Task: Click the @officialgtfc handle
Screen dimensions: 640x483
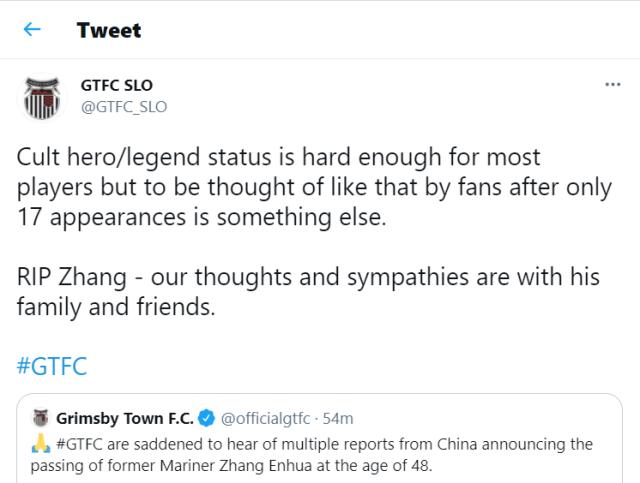Action: [266, 416]
